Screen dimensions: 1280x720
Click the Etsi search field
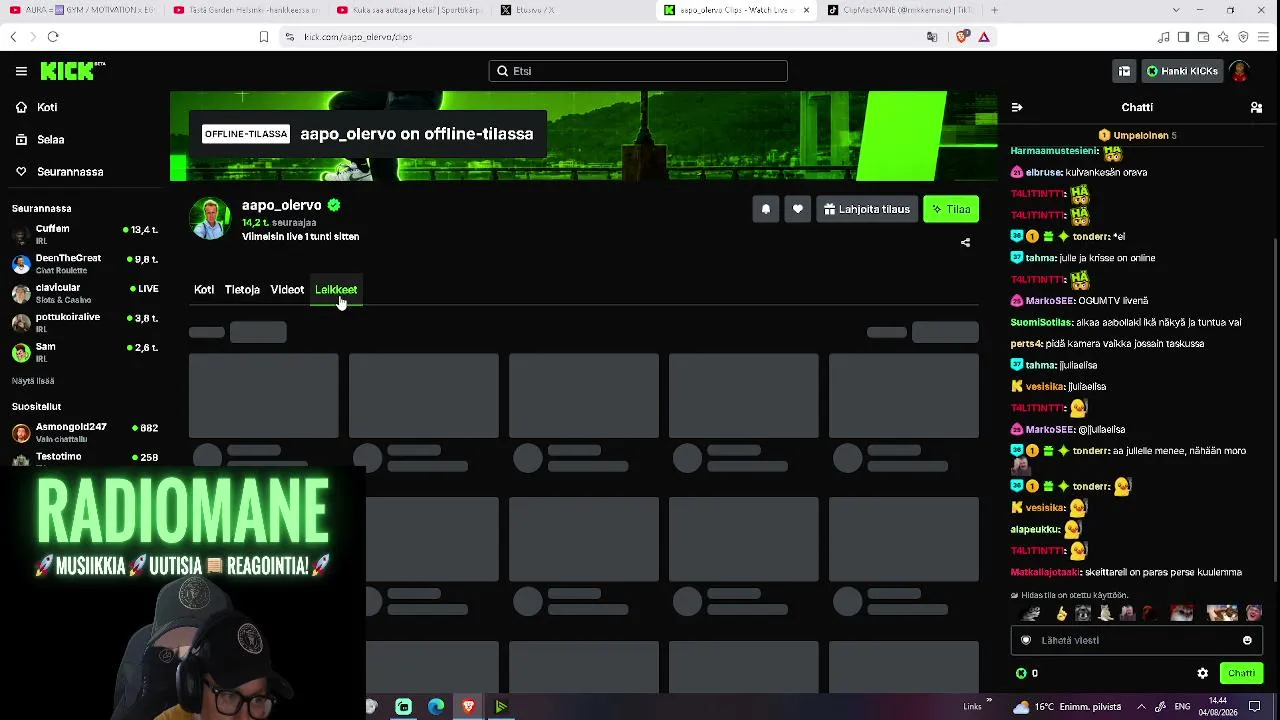click(x=638, y=71)
